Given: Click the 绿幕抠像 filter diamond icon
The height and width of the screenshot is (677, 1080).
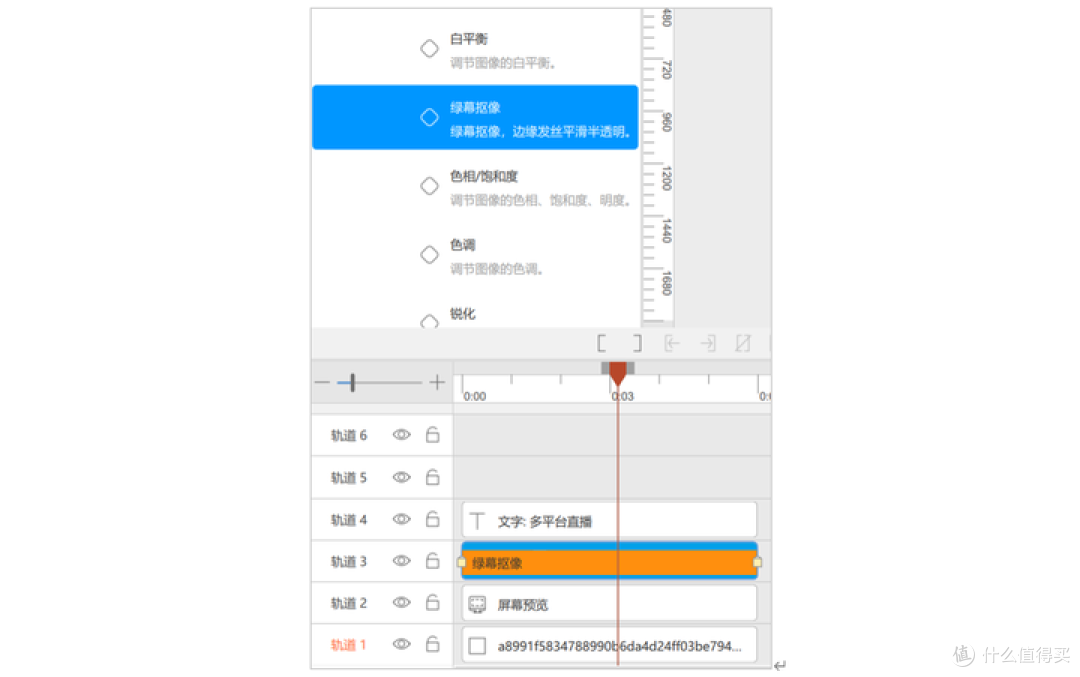Looking at the screenshot, I should click(429, 117).
